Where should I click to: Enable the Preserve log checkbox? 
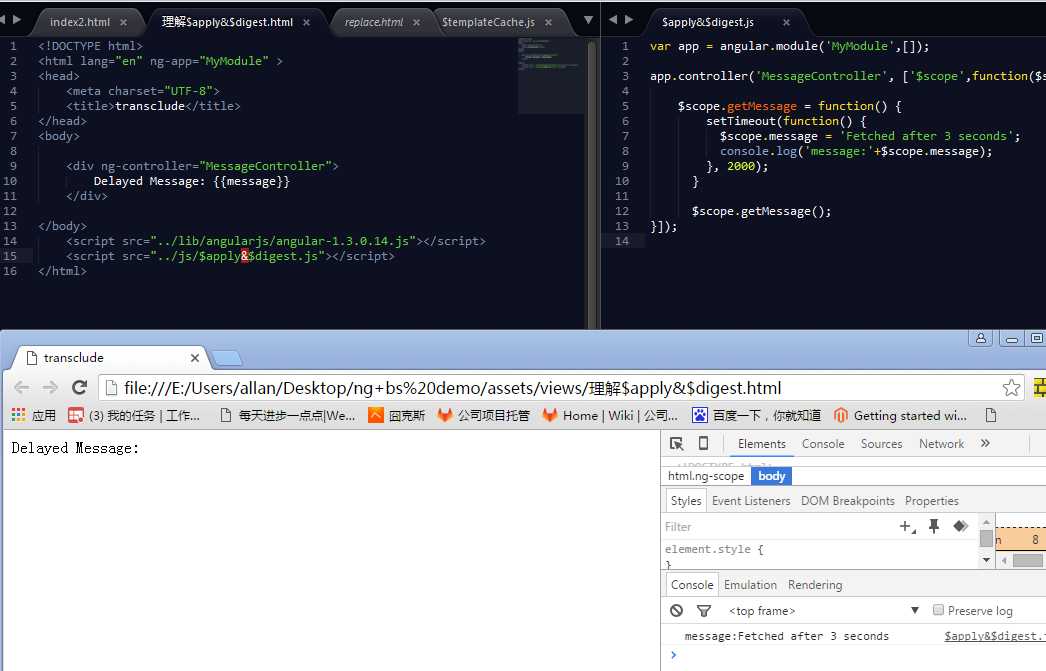coord(938,610)
